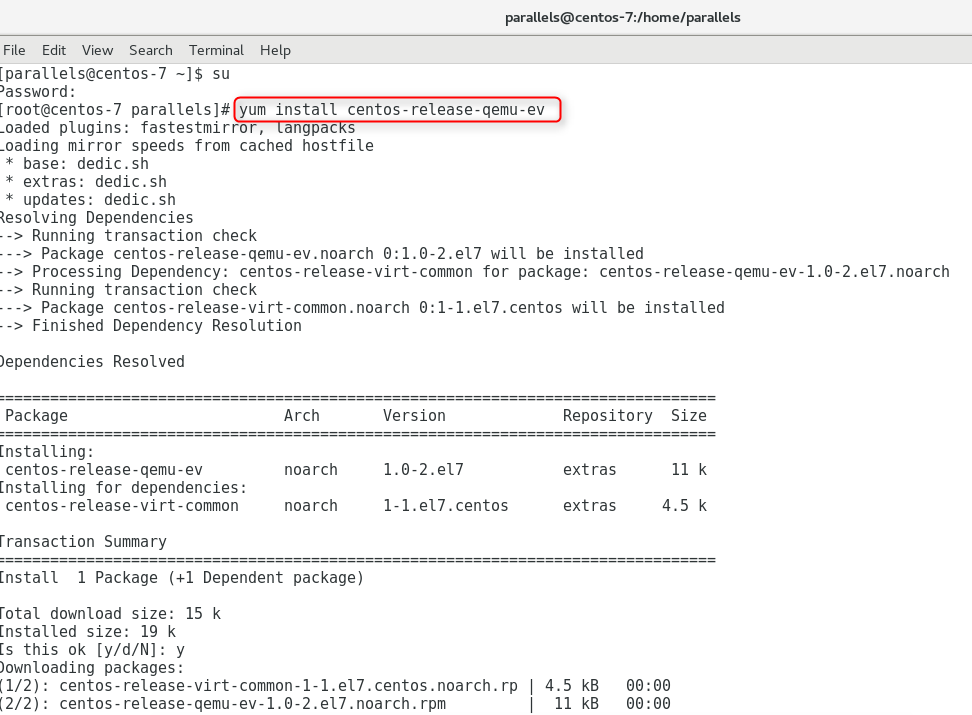Click the (1/2) centos-release-virt-common download line
The height and width of the screenshot is (715, 972).
335,685
